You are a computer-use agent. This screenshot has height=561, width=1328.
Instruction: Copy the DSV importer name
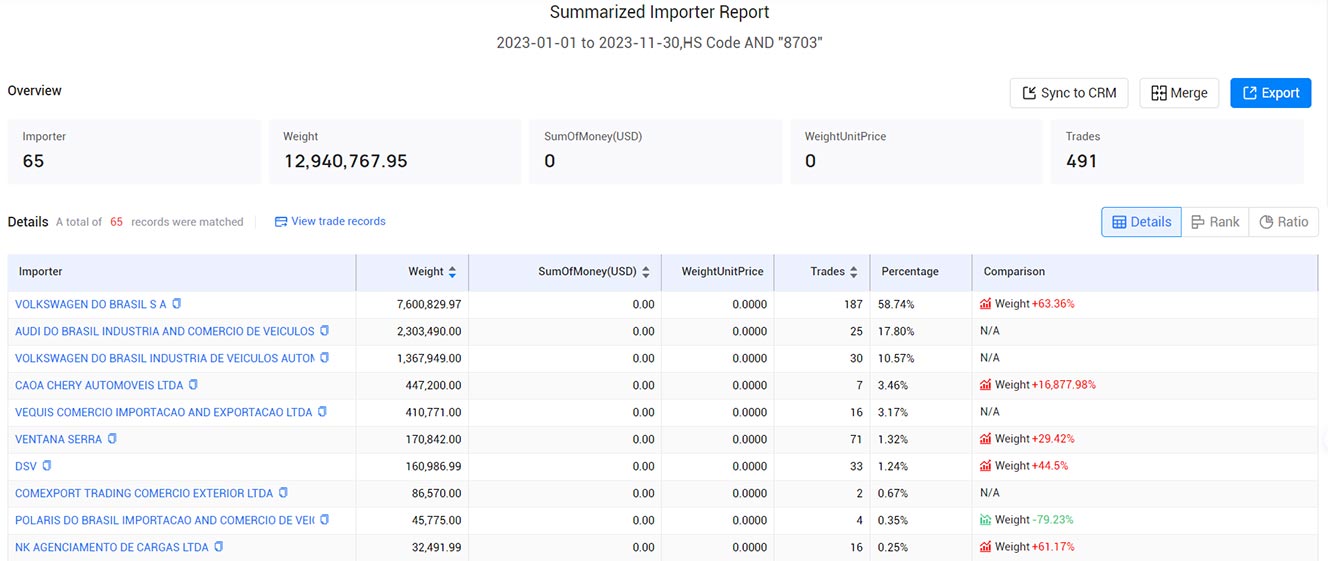pyautogui.click(x=47, y=466)
